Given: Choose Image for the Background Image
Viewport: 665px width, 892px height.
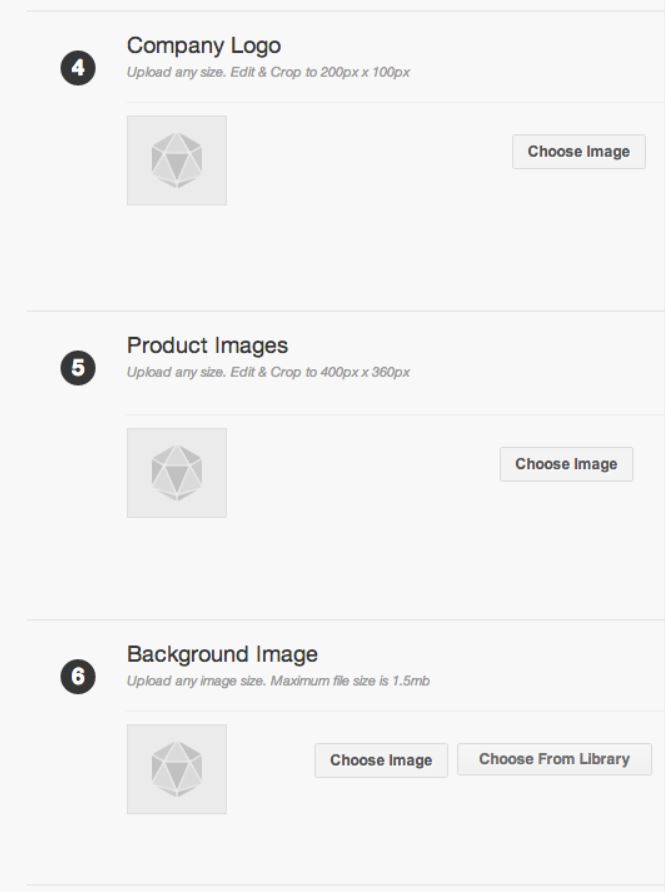Looking at the screenshot, I should pos(381,760).
